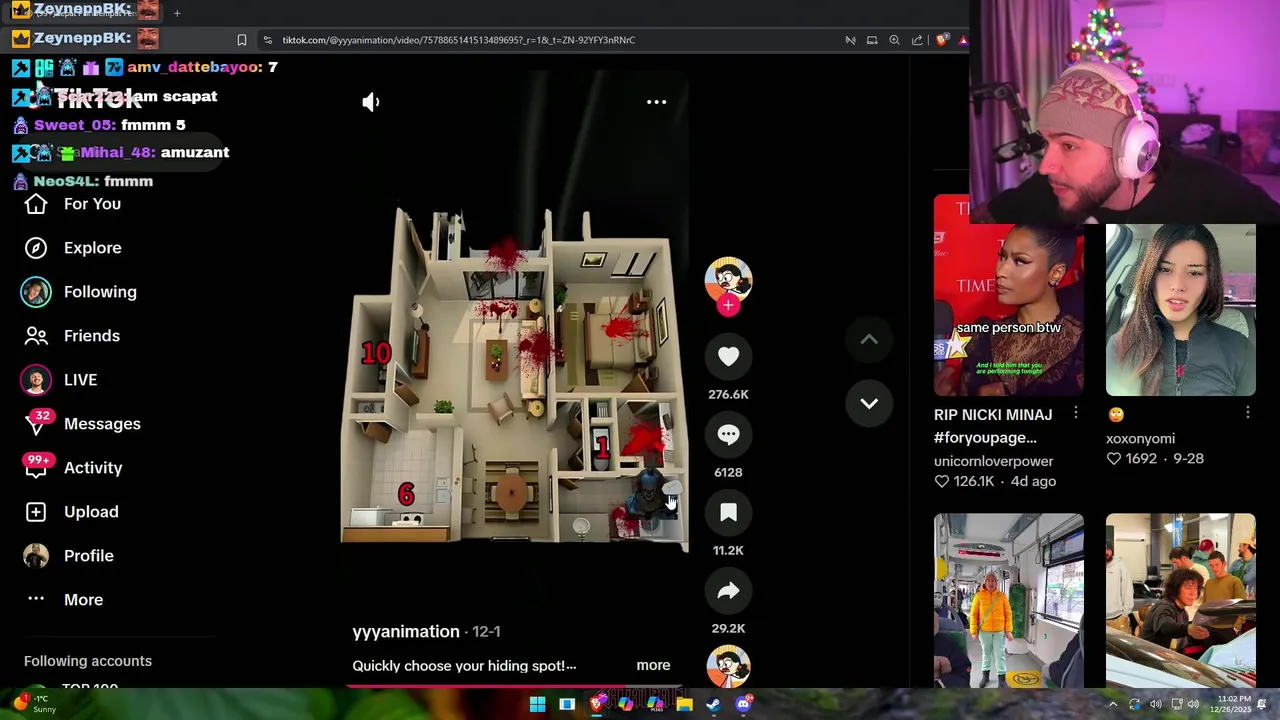Open the weather widget showing Sunny
The image size is (1280, 720).
[x=36, y=704]
